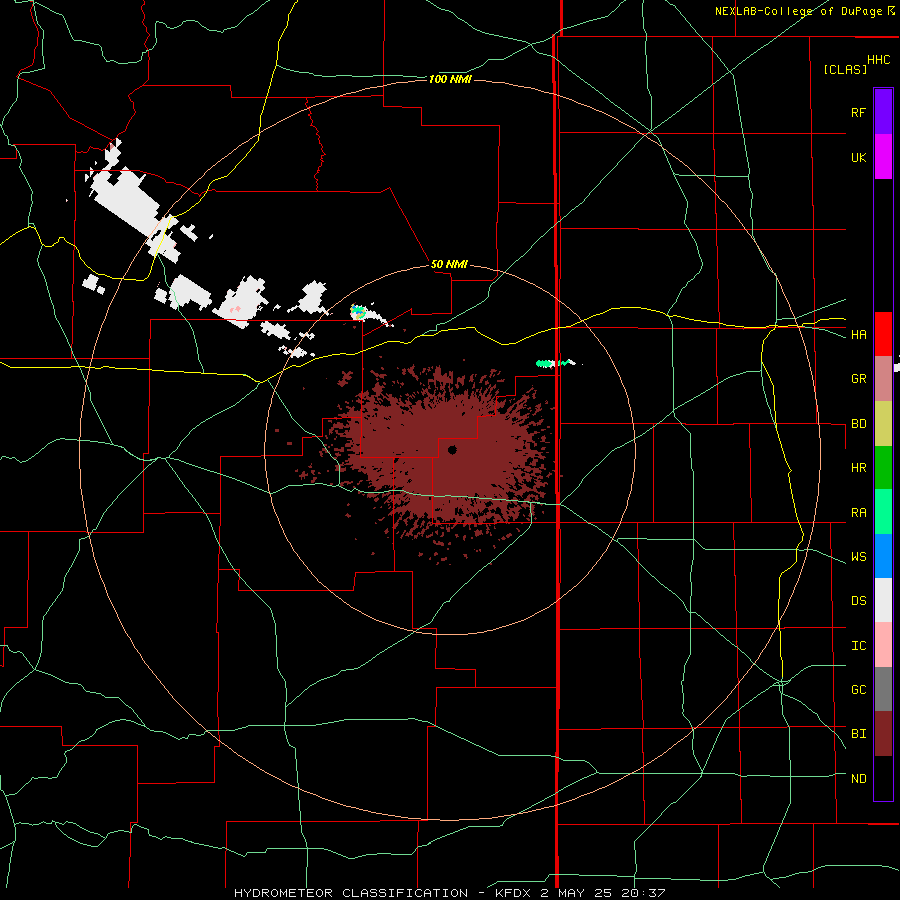This screenshot has width=900, height=900.
Task: Click the BI brown legend swatch
Action: (x=883, y=734)
